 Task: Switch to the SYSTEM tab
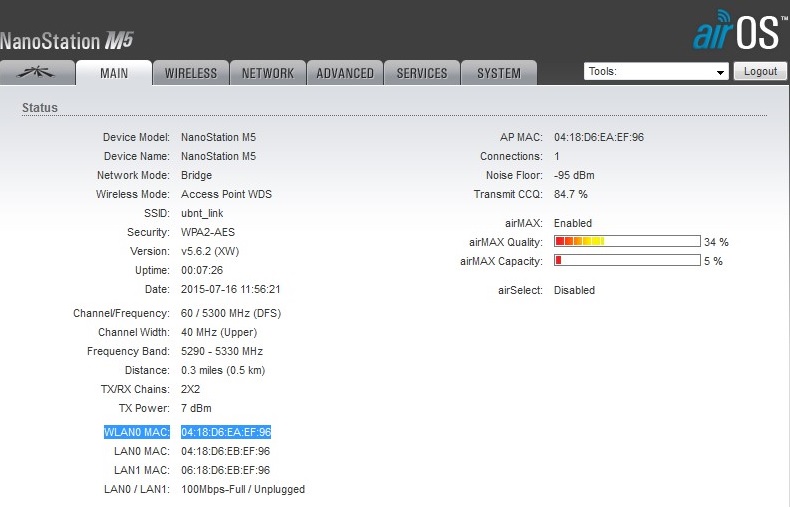click(499, 73)
